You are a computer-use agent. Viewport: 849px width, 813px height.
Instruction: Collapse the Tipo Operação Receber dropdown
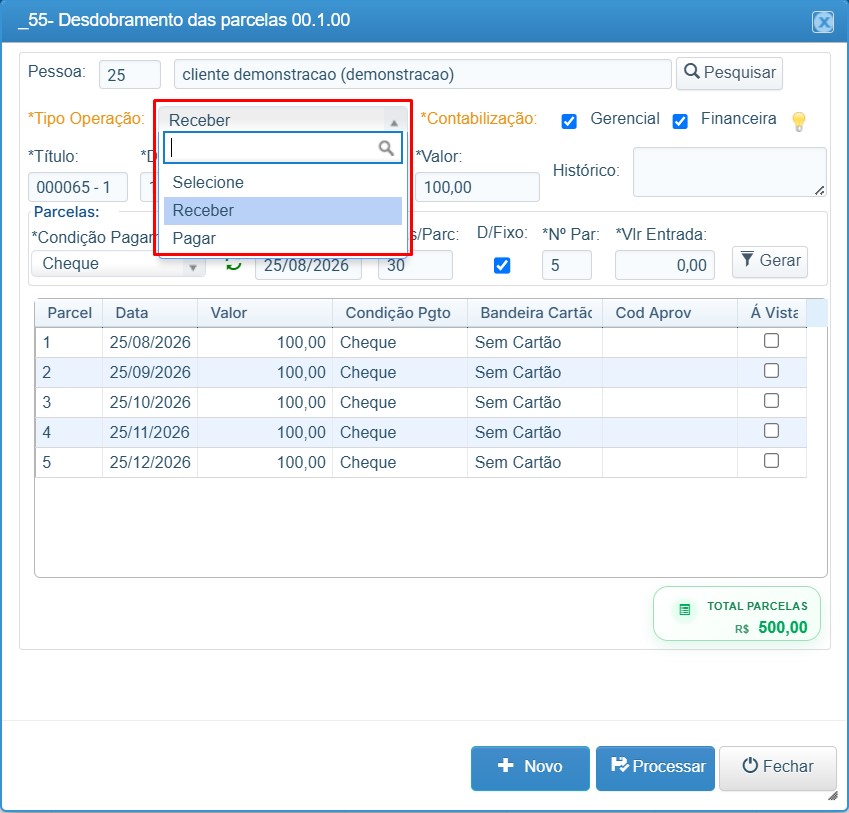[x=282, y=120]
